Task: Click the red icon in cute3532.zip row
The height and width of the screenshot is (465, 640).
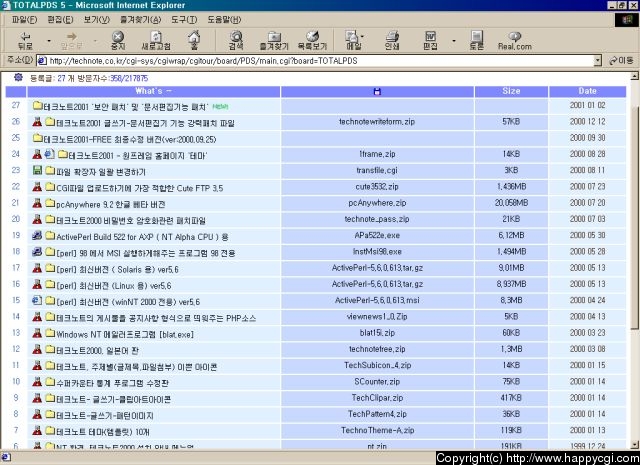Action: [x=37, y=187]
